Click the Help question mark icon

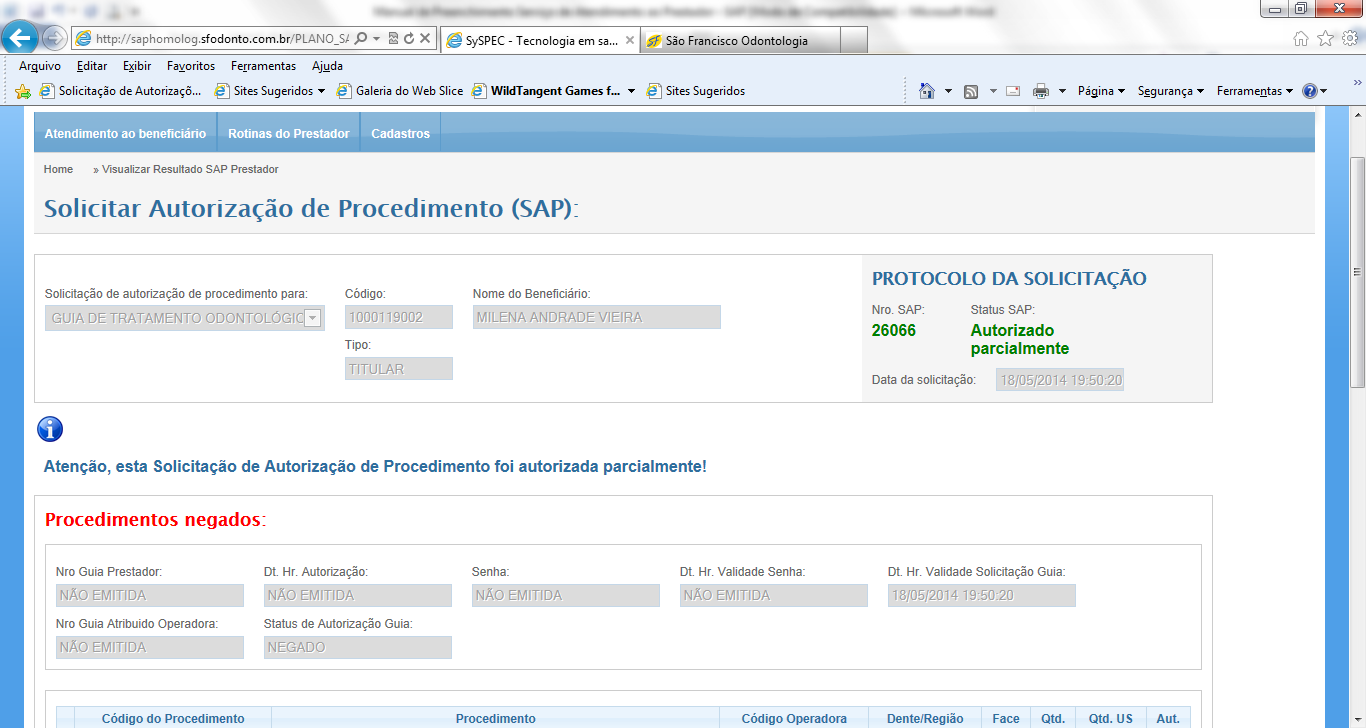[1310, 91]
